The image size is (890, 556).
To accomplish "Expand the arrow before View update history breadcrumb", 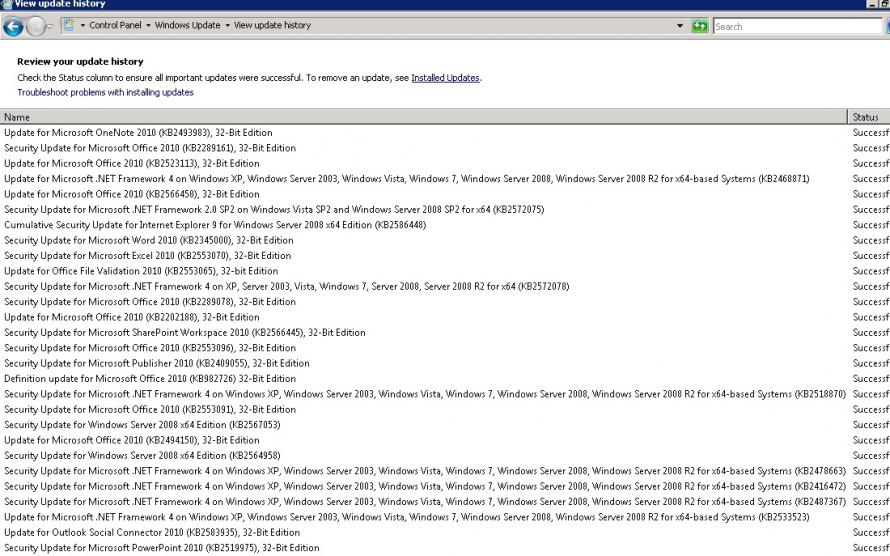I will pyautogui.click(x=227, y=26).
